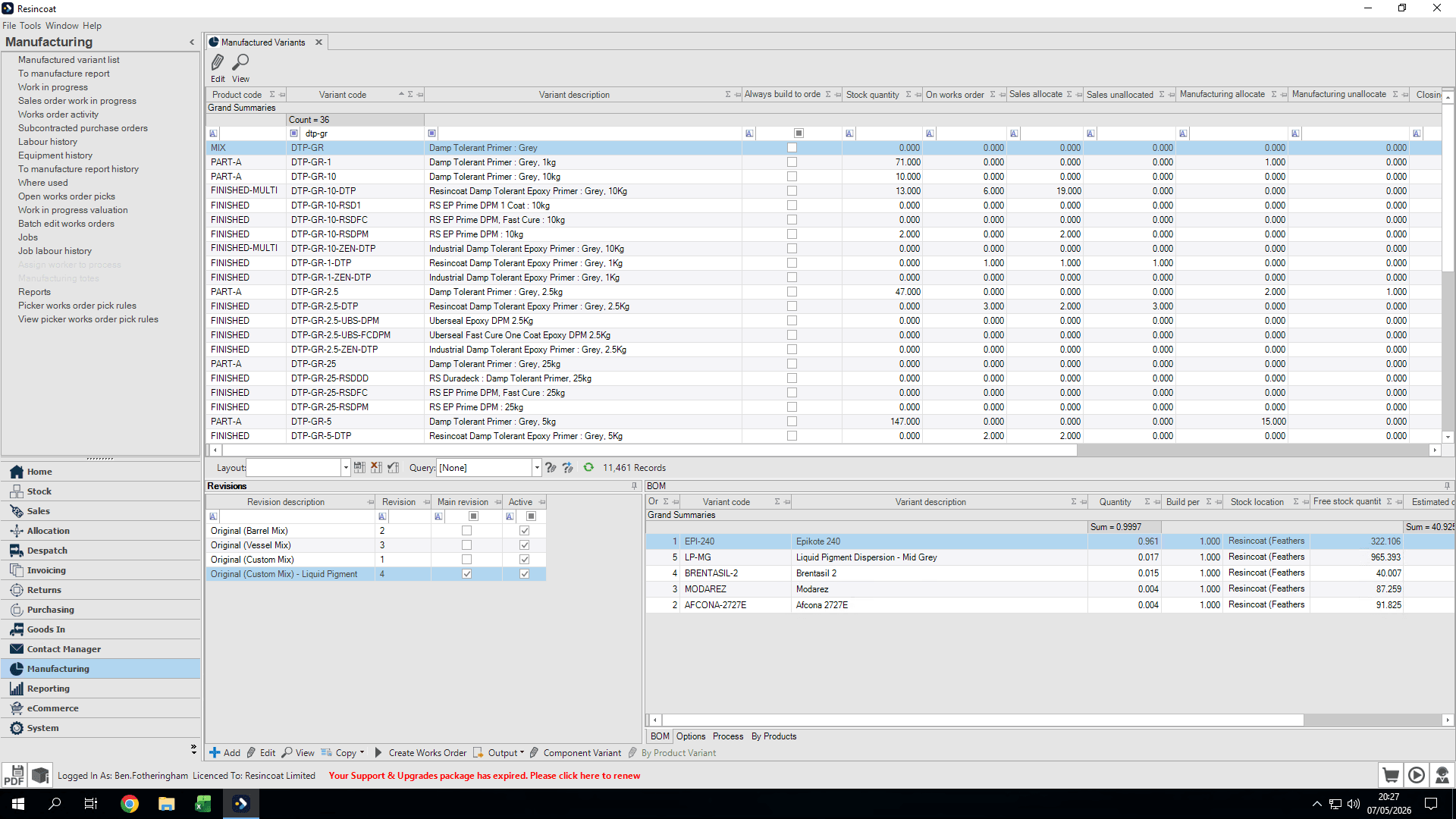Collapse the Manufacturing side panel
The height and width of the screenshot is (819, 1456).
tap(192, 42)
